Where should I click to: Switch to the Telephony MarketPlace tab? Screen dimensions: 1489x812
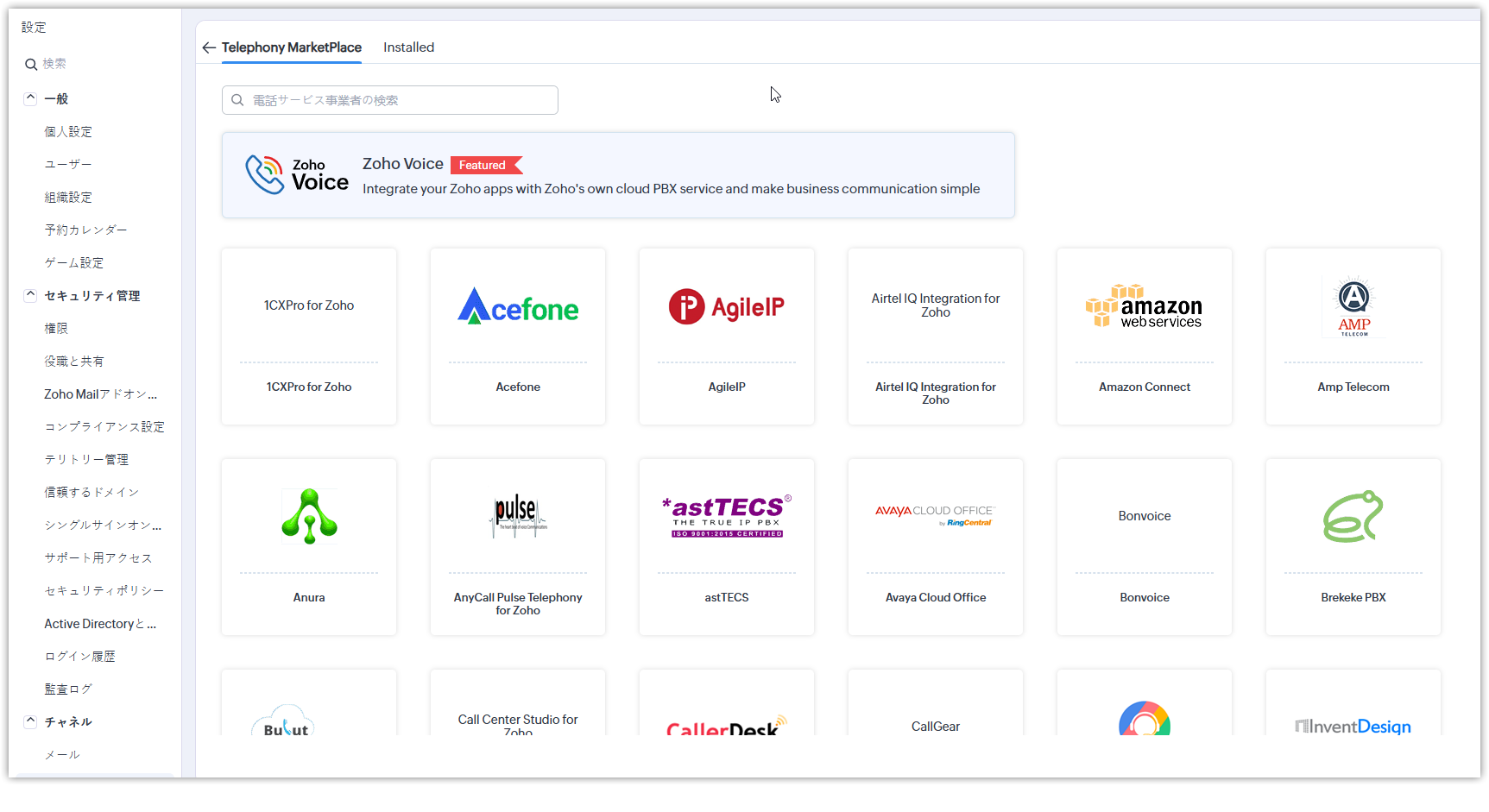(x=292, y=47)
